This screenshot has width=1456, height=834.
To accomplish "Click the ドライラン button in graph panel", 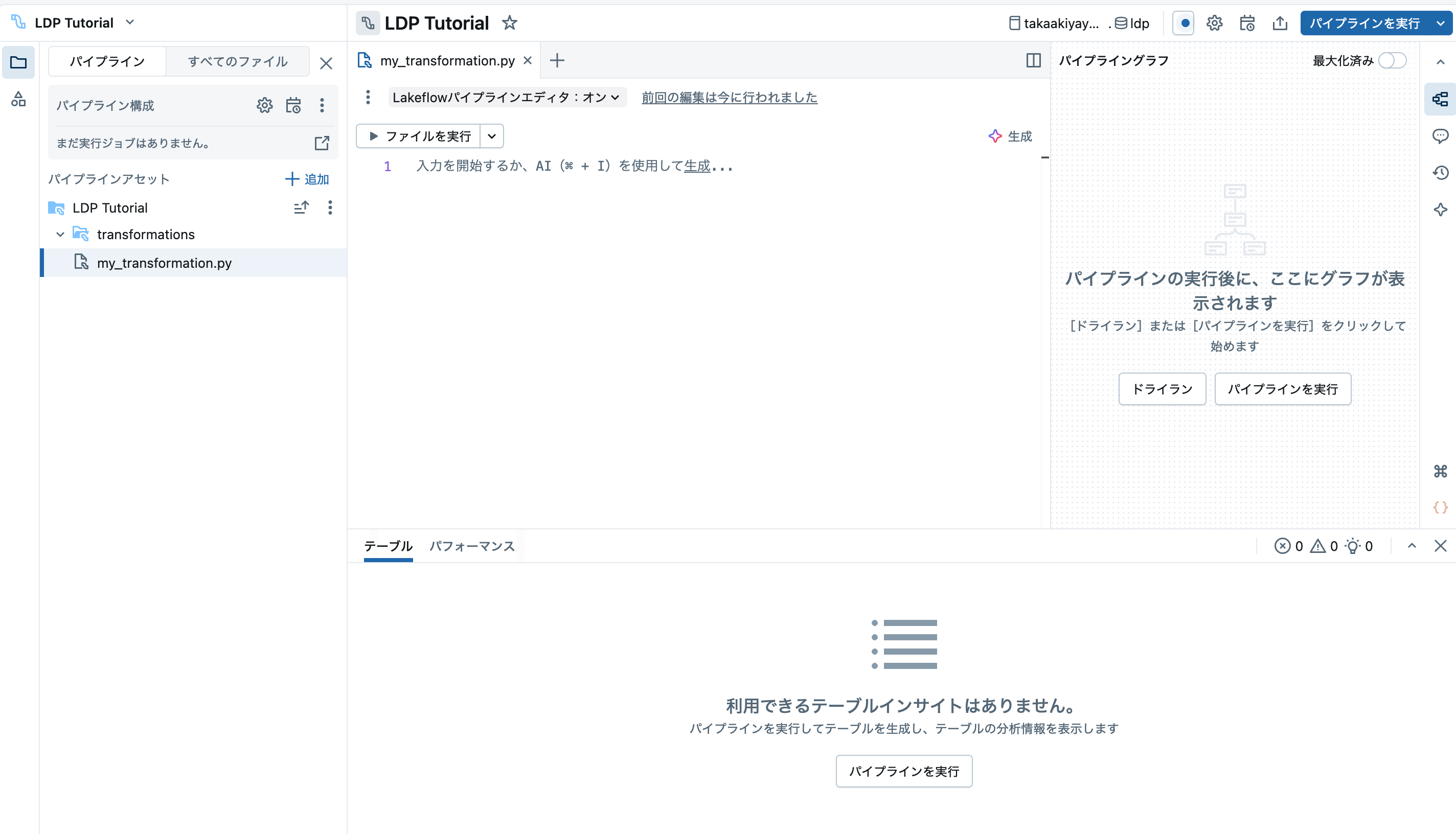I will [x=1162, y=389].
